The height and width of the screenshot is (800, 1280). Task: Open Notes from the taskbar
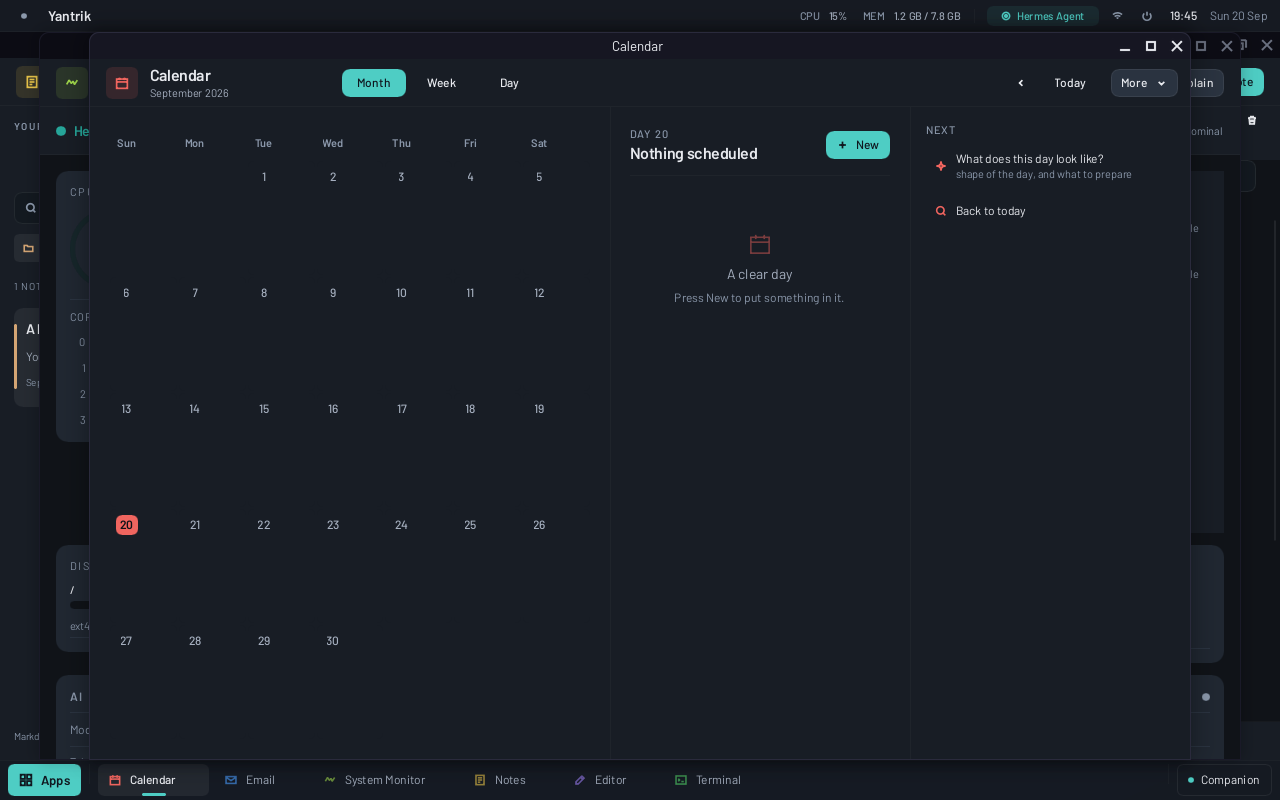500,780
